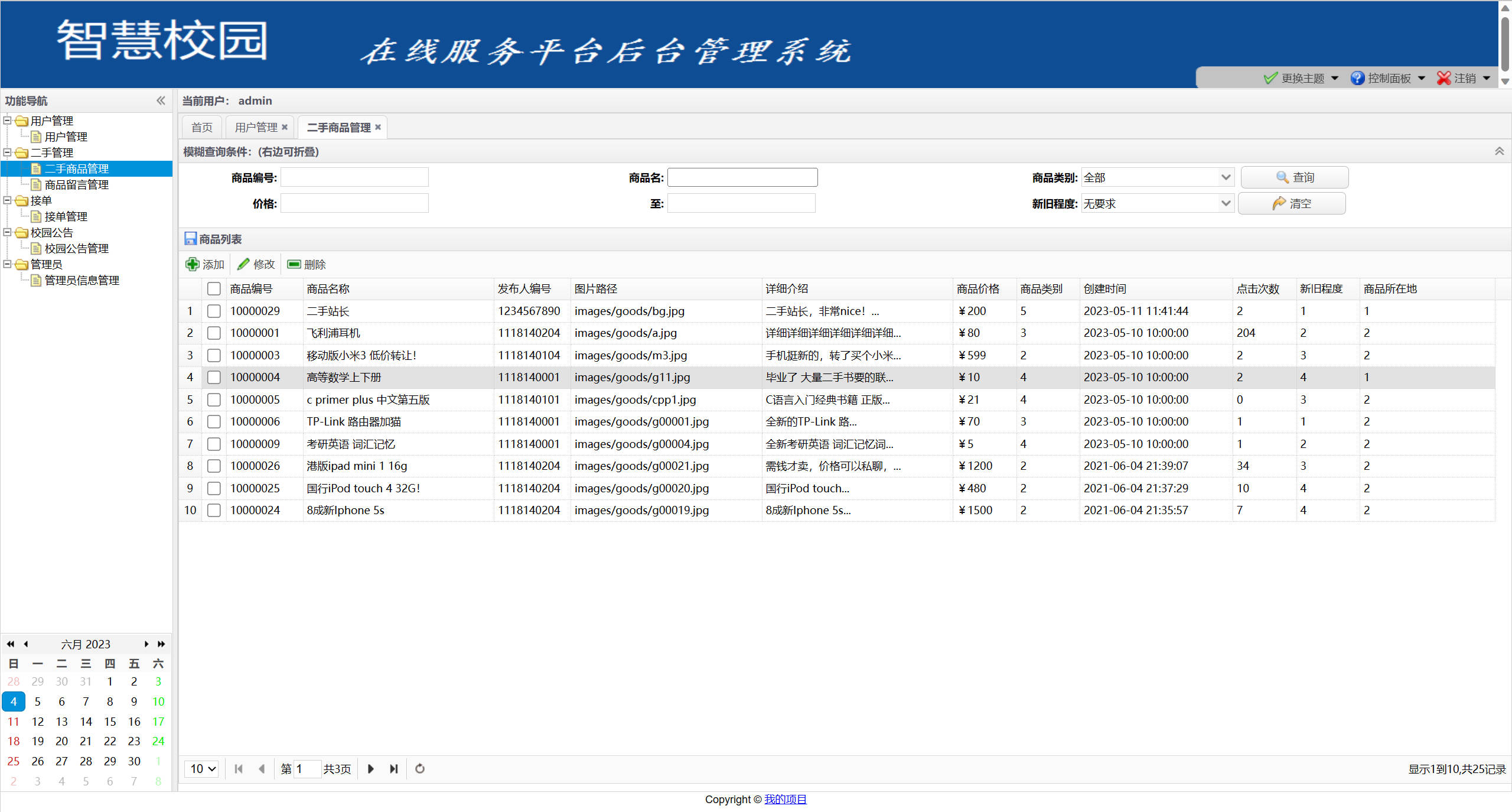The height and width of the screenshot is (812, 1512).
Task: Check the select-all checkbox in table header
Action: point(214,288)
